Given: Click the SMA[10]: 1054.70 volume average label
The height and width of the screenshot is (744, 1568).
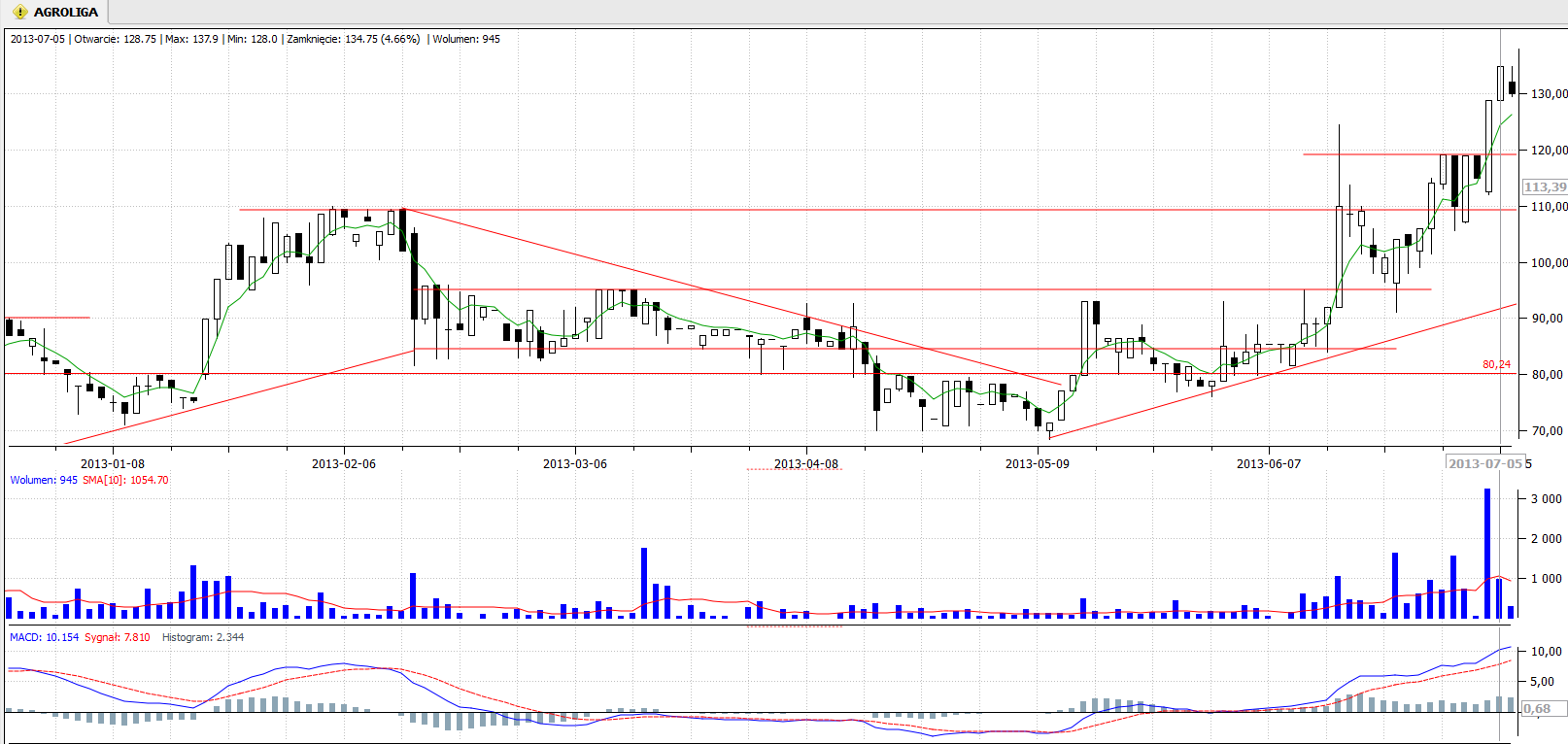Looking at the screenshot, I should point(125,480).
